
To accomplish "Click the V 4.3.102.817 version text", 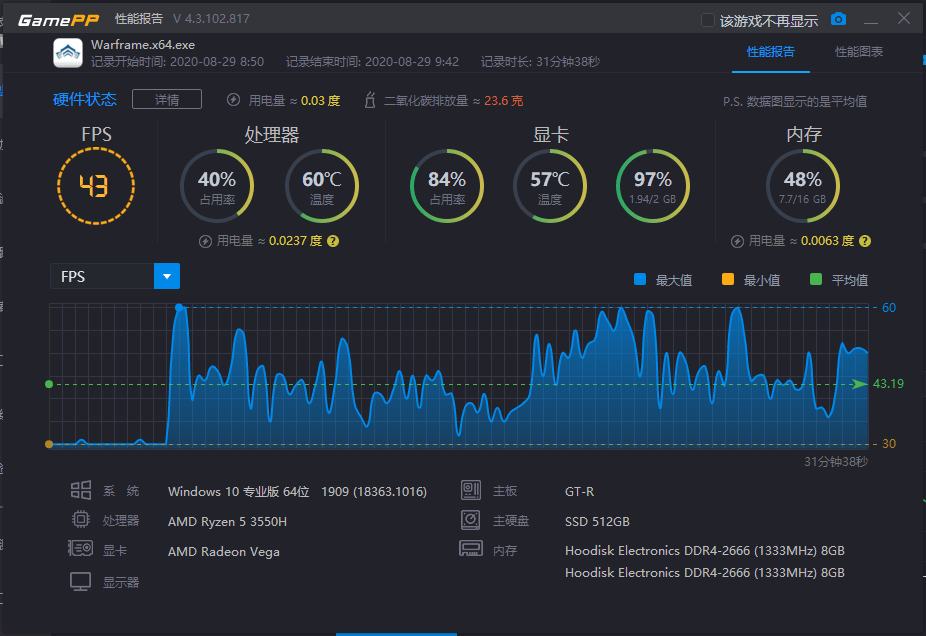I will coord(211,19).
